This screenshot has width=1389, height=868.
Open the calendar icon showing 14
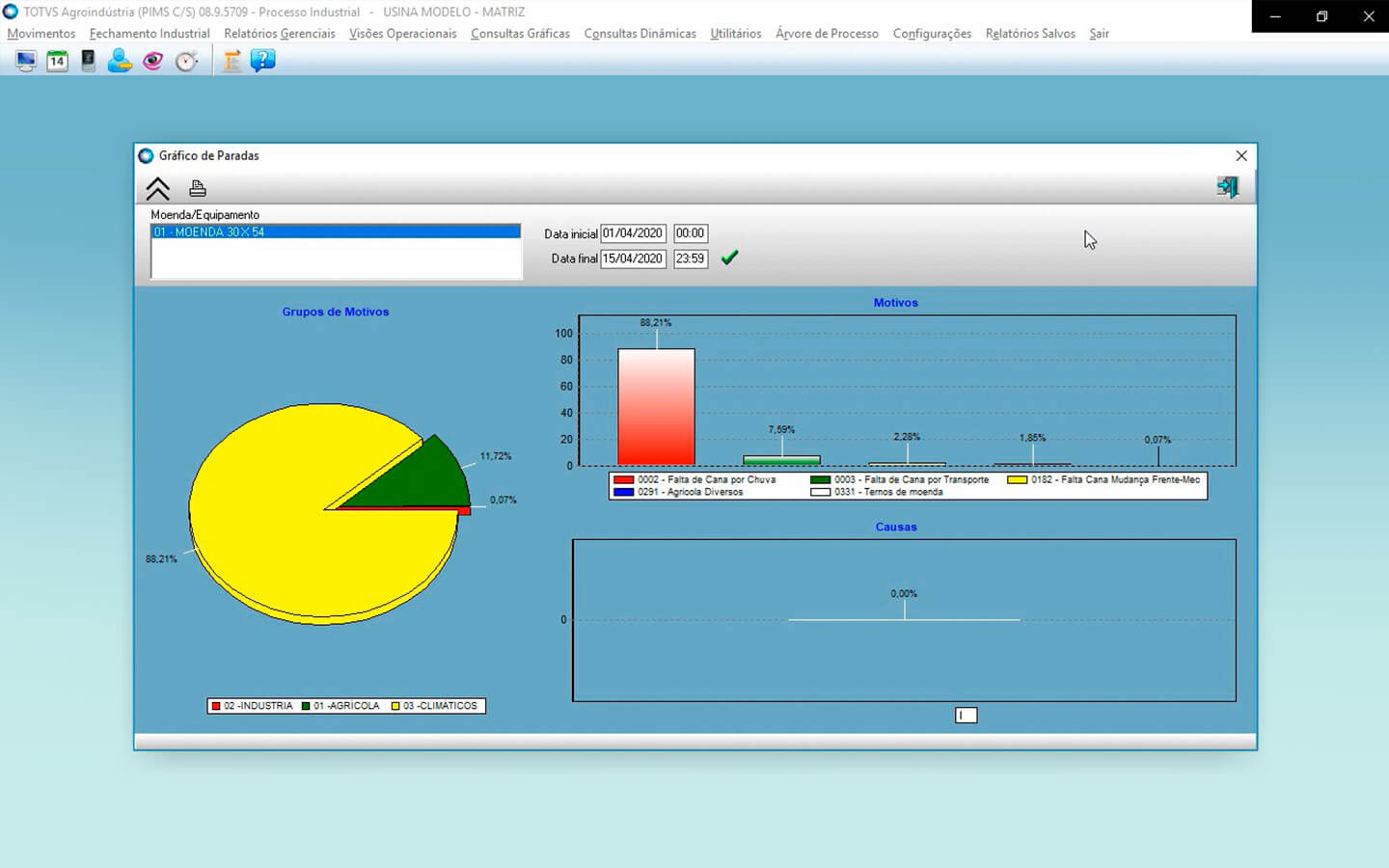(57, 61)
